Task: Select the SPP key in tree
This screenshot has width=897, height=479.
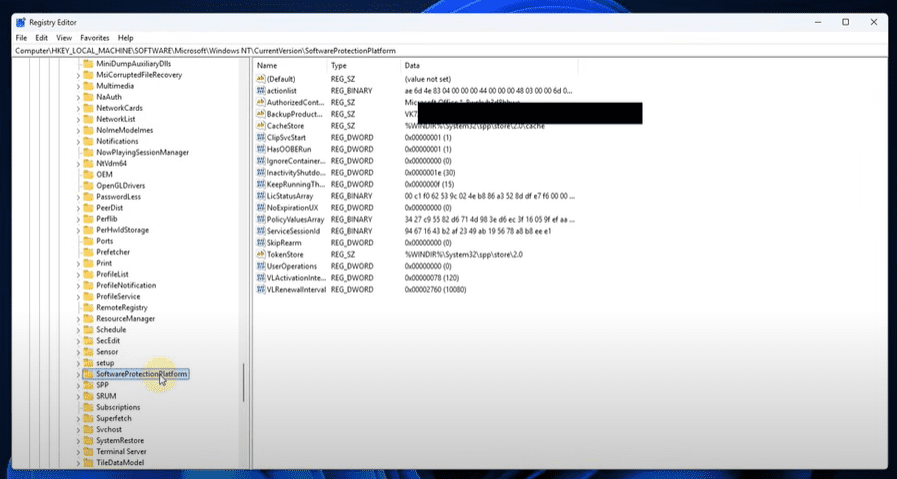Action: point(102,385)
